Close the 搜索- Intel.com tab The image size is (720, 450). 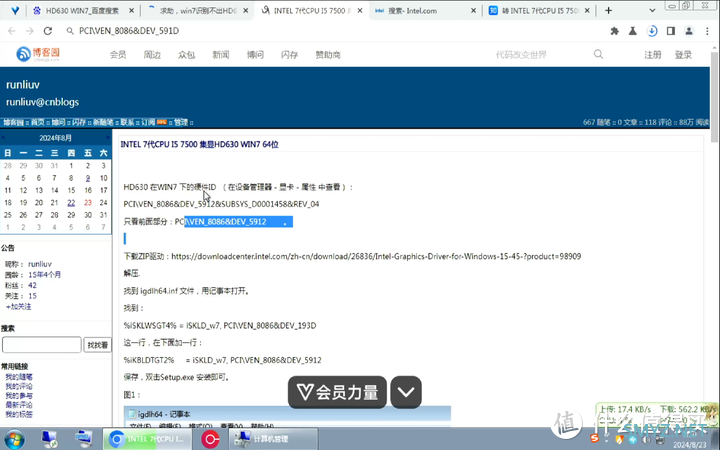[x=473, y=11]
